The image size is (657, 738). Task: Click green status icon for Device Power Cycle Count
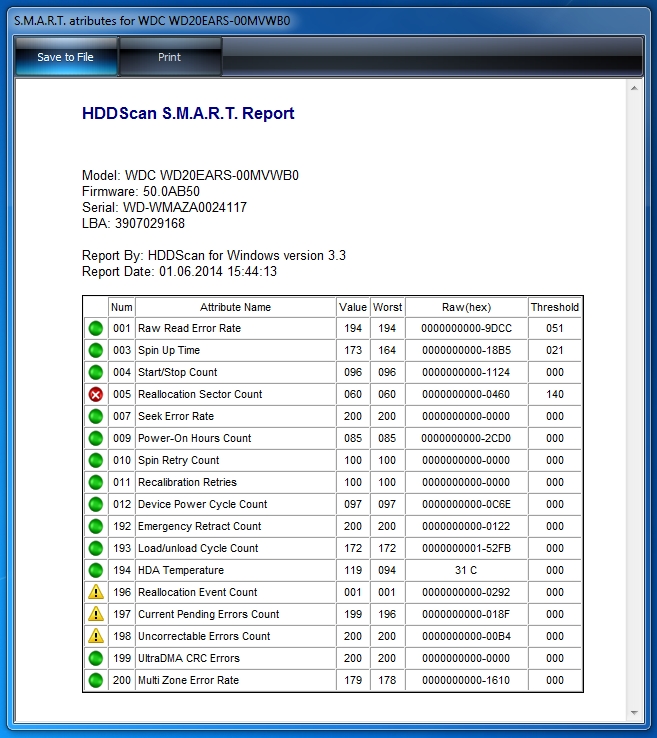point(96,504)
